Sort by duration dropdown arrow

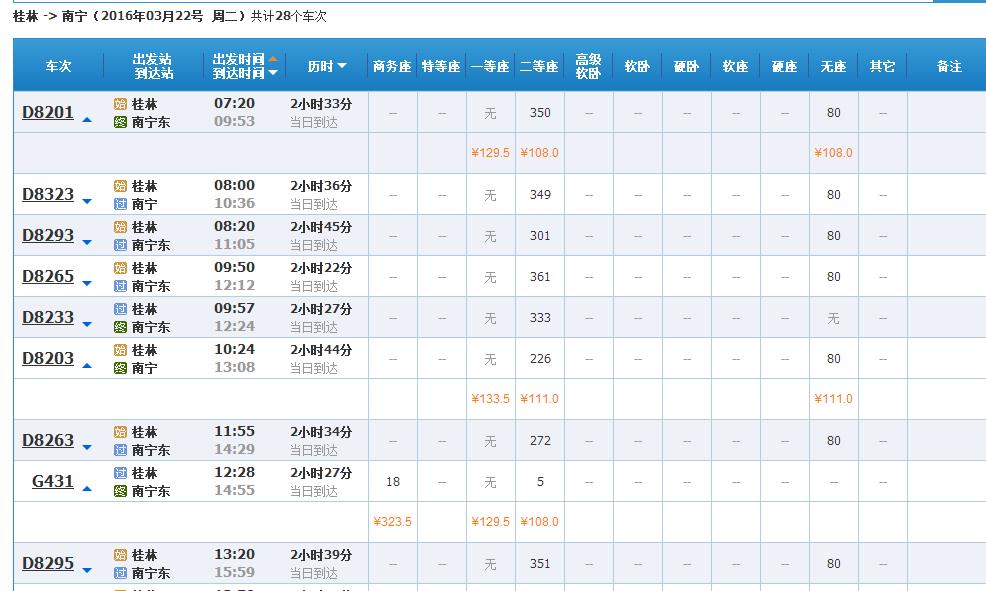tap(342, 65)
